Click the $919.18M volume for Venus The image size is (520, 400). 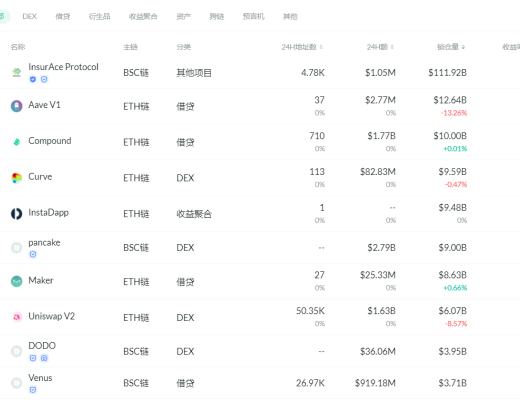(x=375, y=383)
